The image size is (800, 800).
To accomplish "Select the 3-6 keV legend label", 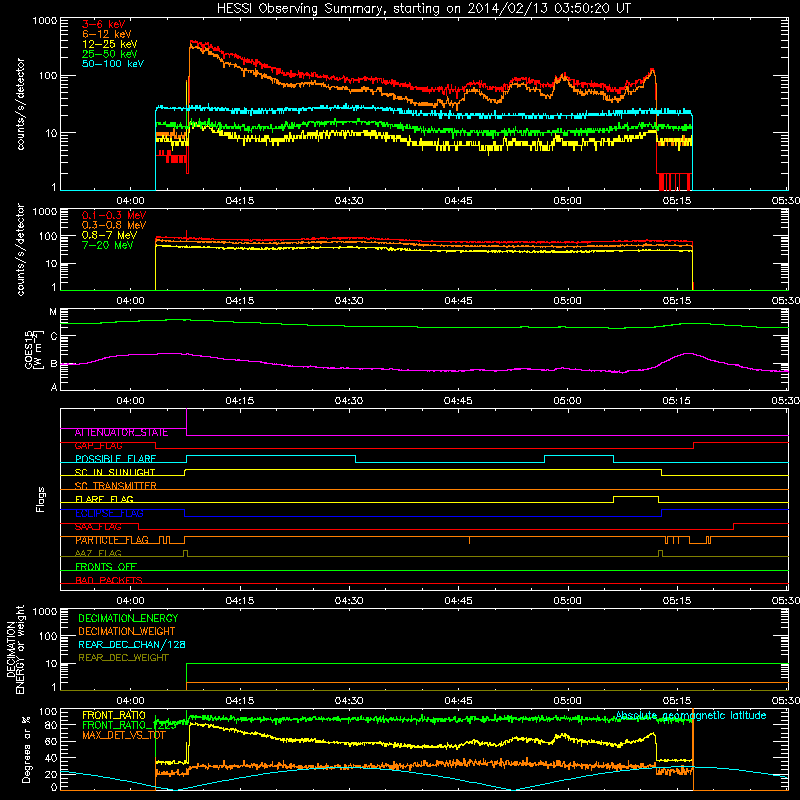I will 103,24.
